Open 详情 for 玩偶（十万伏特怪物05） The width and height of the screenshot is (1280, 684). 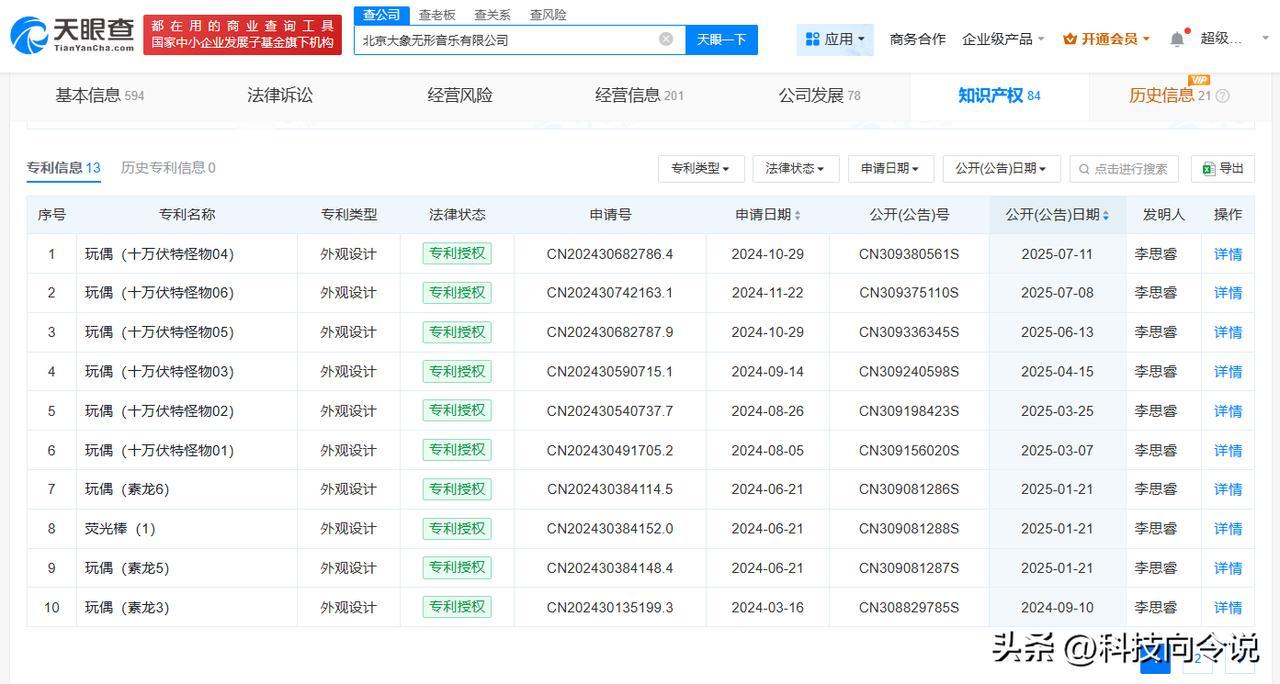coord(1228,332)
